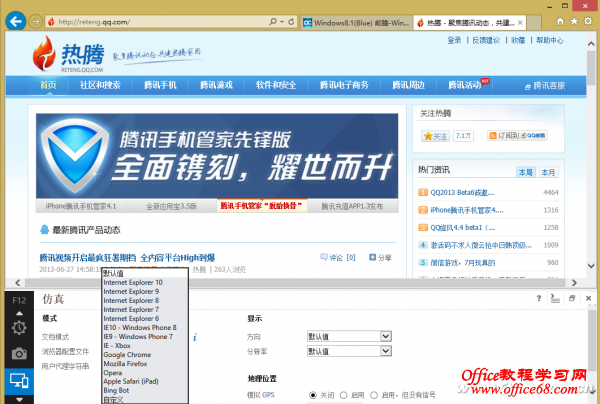Click the 反馈建议 link
This screenshot has width=600, height=404.
[486, 40]
